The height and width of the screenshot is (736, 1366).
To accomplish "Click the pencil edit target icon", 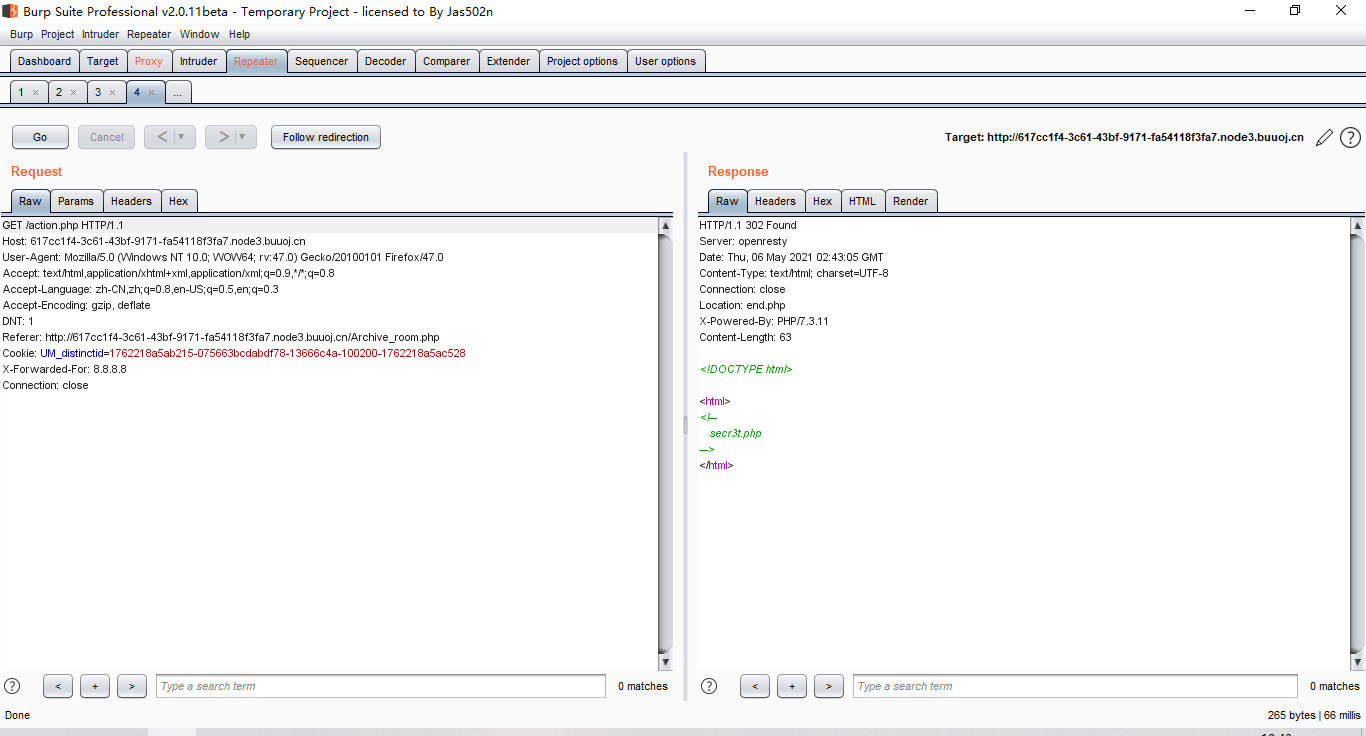I will (x=1324, y=138).
